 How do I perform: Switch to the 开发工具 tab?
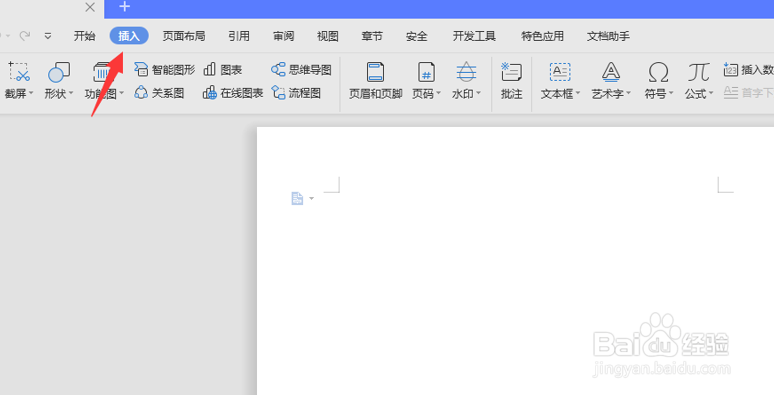pos(474,36)
